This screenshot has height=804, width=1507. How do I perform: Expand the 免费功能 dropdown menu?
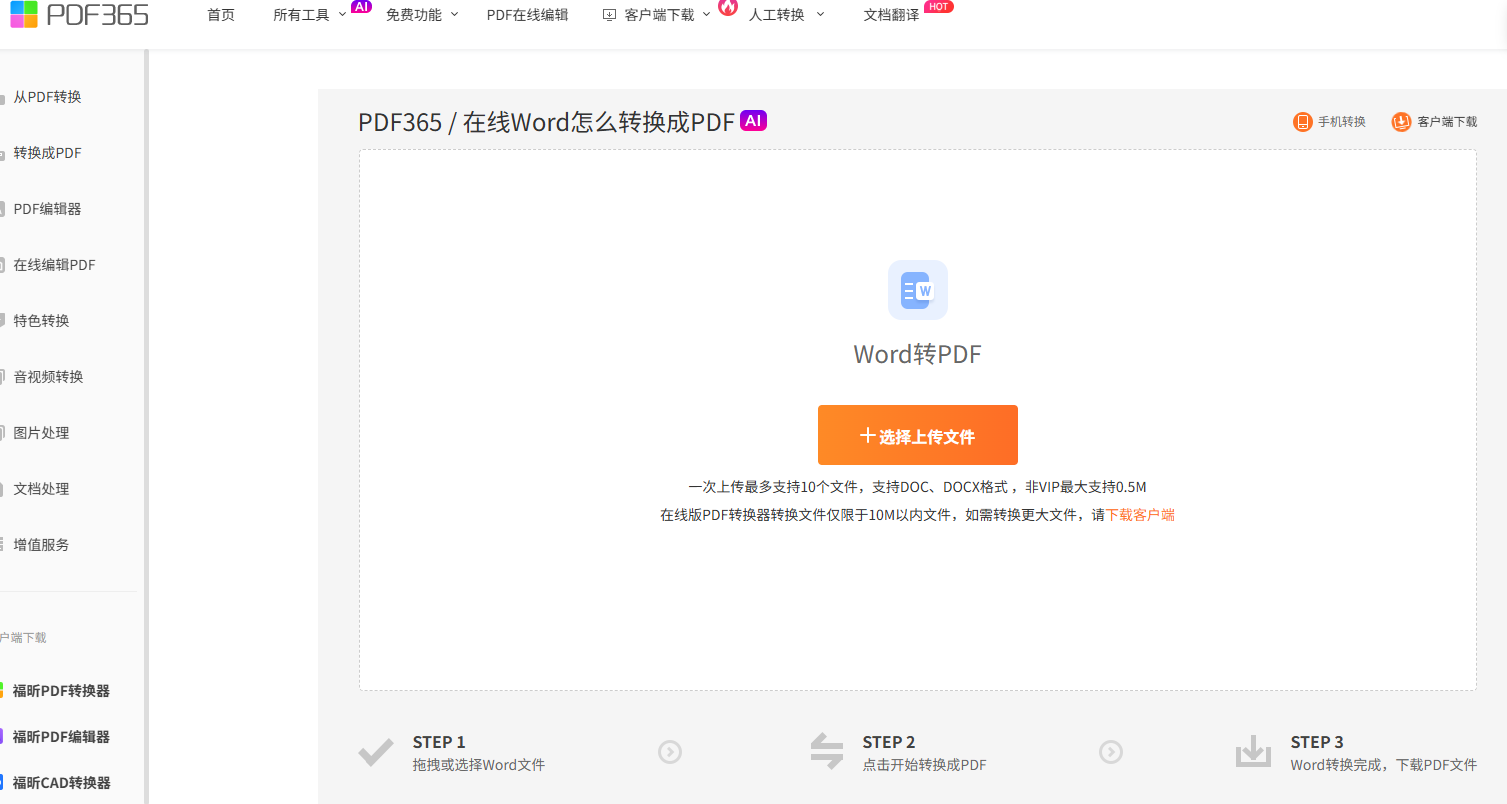pos(421,15)
